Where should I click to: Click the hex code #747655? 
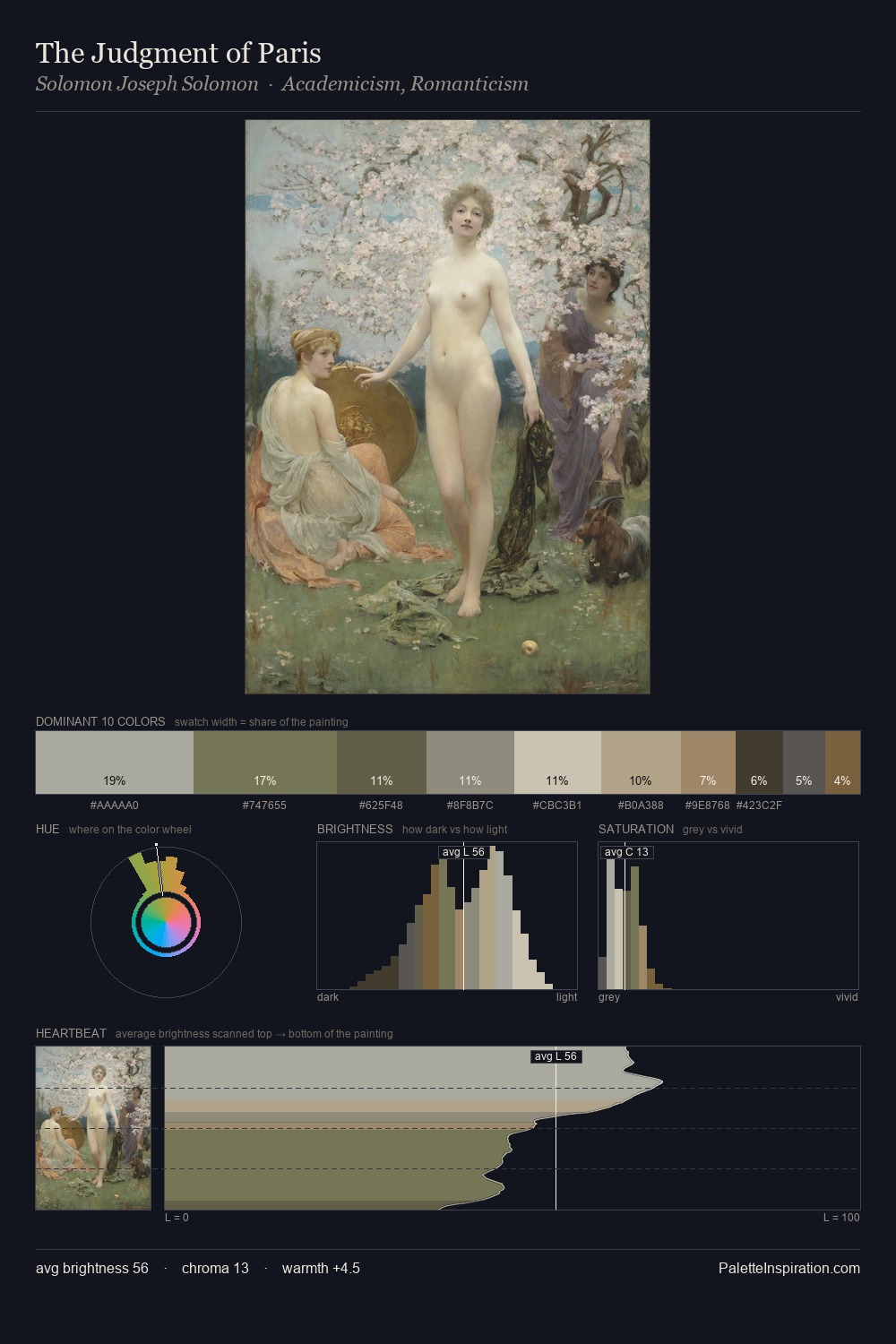tap(265, 806)
